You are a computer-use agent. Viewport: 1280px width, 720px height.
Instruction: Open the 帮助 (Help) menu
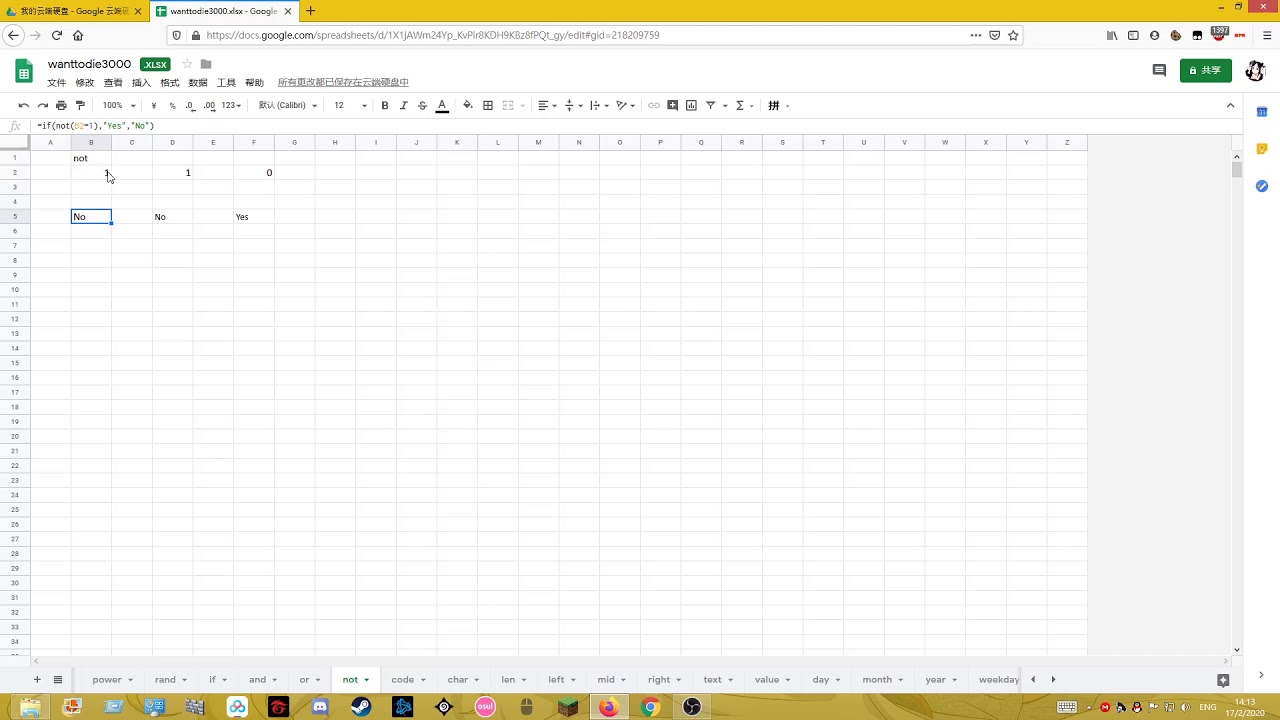255,82
